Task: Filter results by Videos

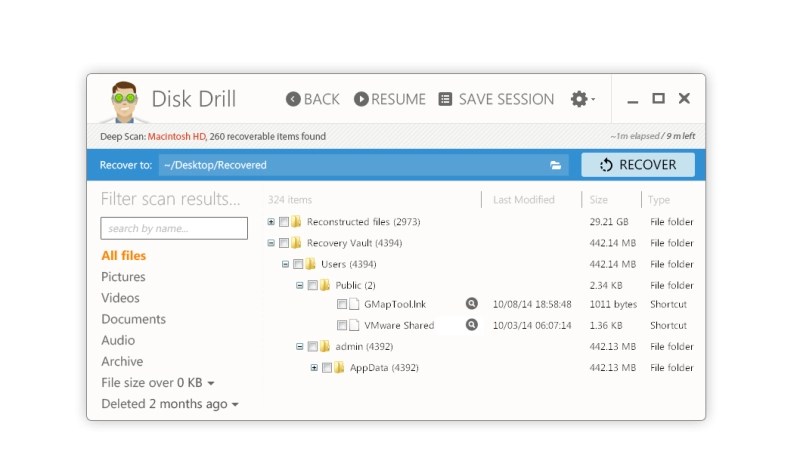Action: pos(120,298)
